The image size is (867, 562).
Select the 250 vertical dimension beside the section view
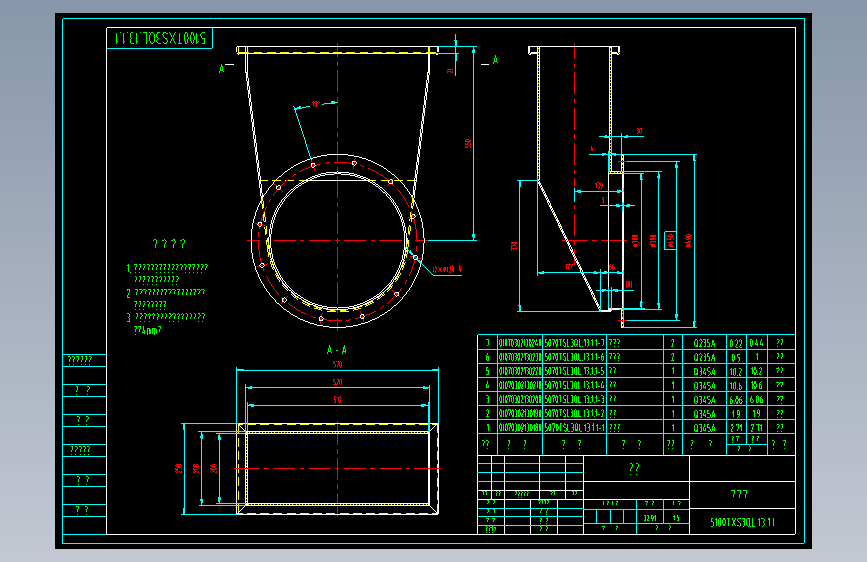coord(179,468)
